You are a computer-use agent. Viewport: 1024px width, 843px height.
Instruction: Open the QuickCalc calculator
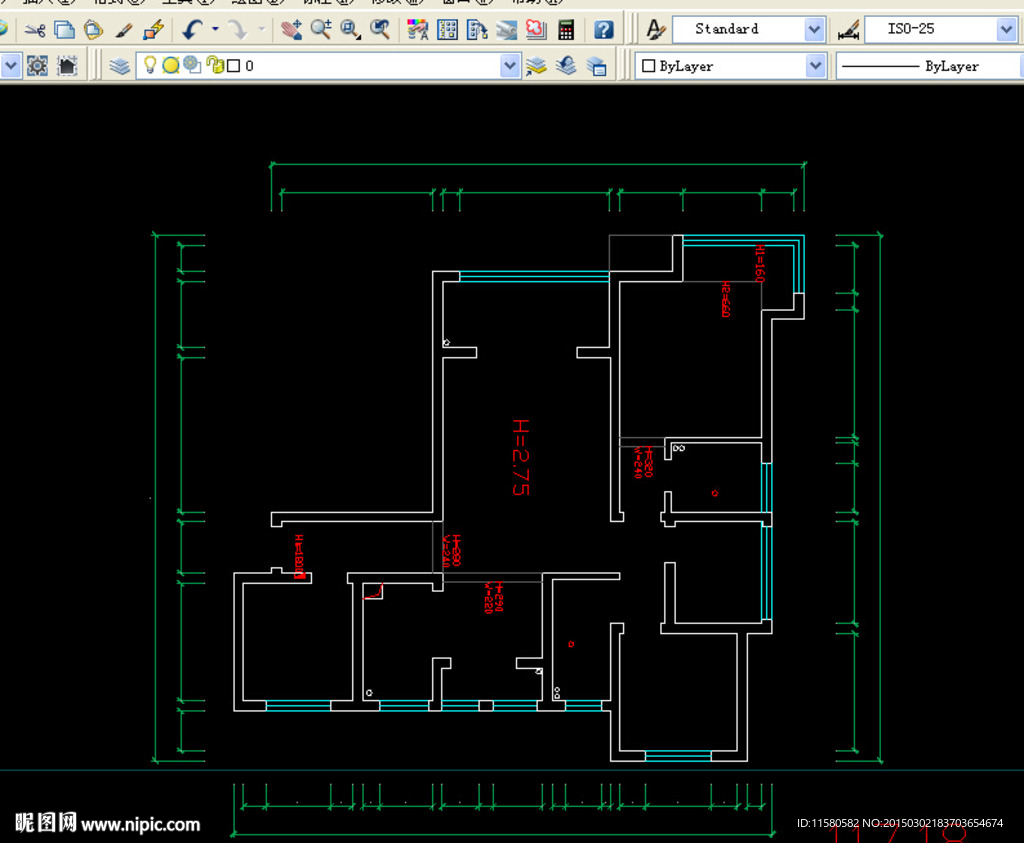click(x=566, y=30)
